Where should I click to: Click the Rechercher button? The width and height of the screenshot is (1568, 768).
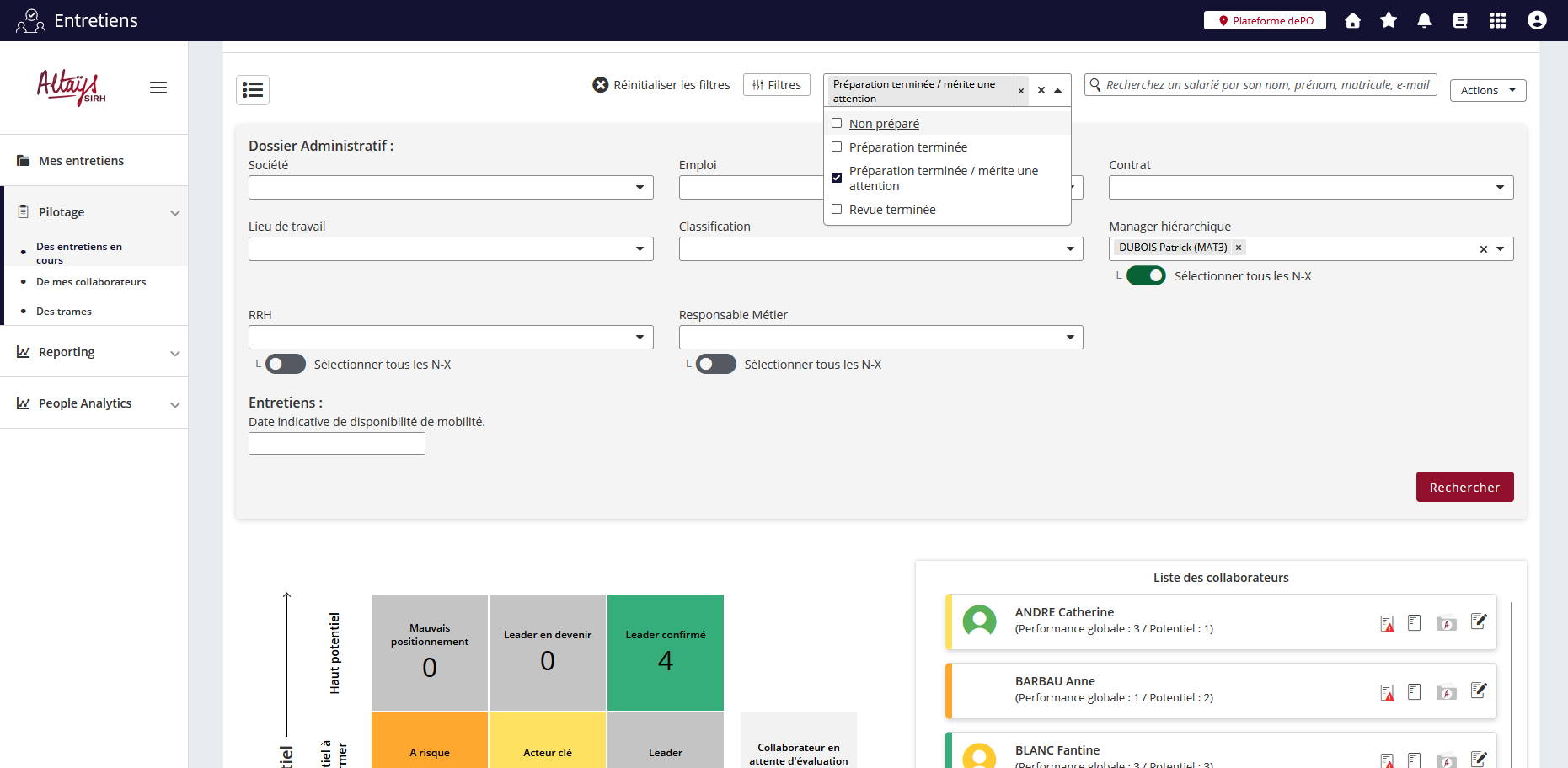(1464, 488)
